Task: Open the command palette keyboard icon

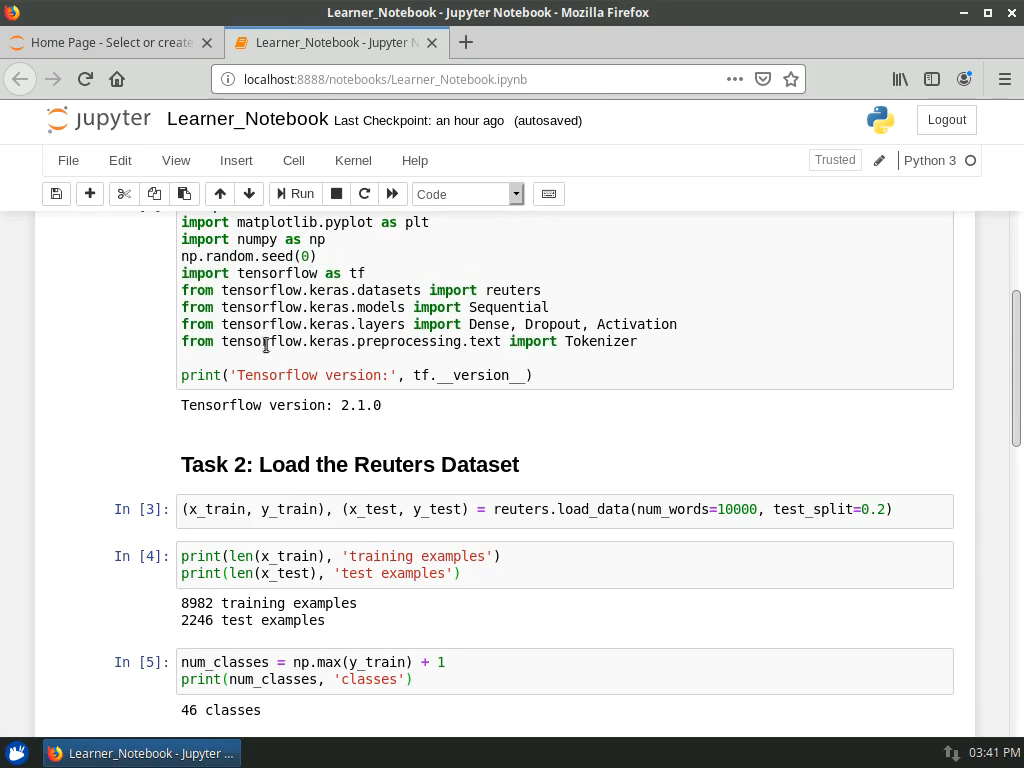Action: point(549,194)
